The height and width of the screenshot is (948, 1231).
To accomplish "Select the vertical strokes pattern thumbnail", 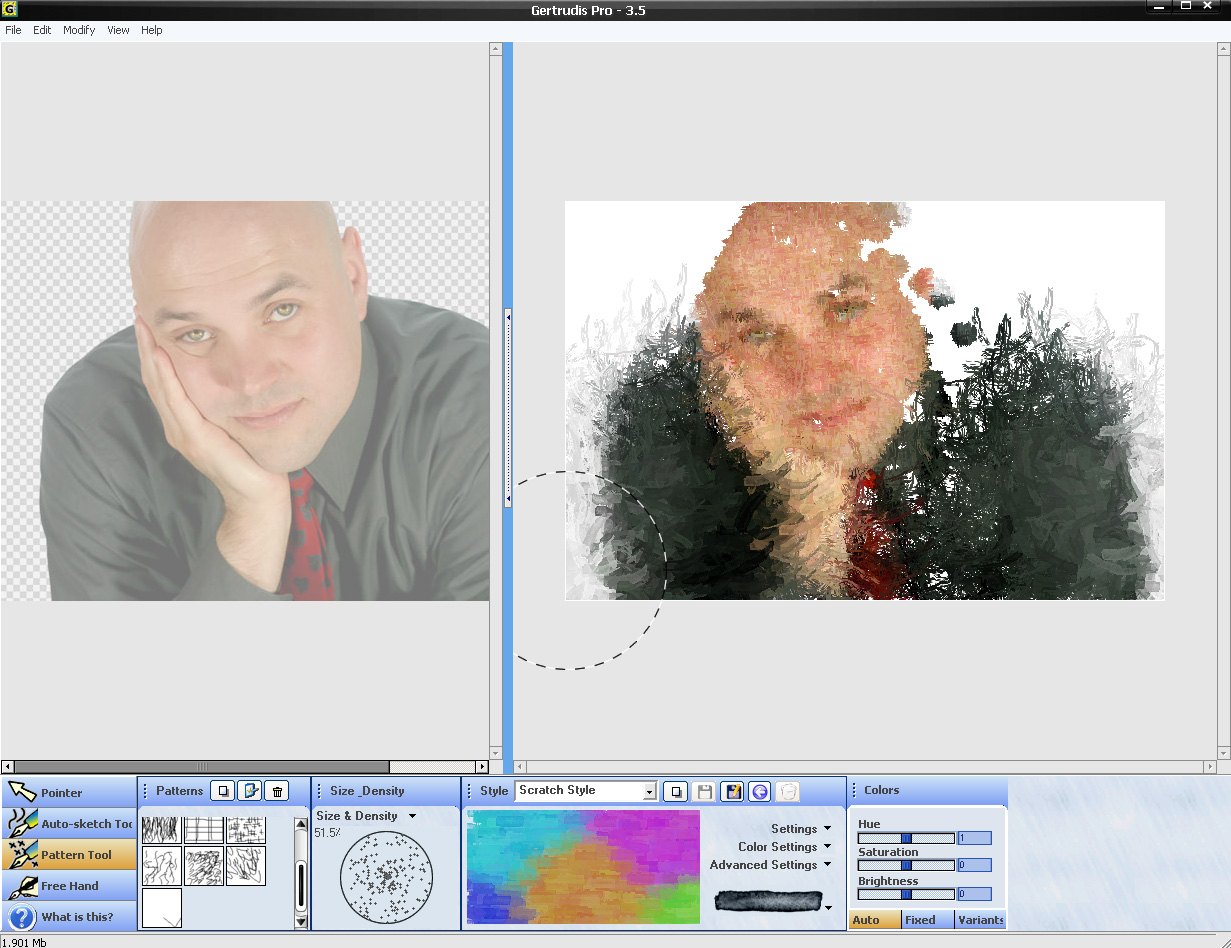I will pyautogui.click(x=161, y=829).
